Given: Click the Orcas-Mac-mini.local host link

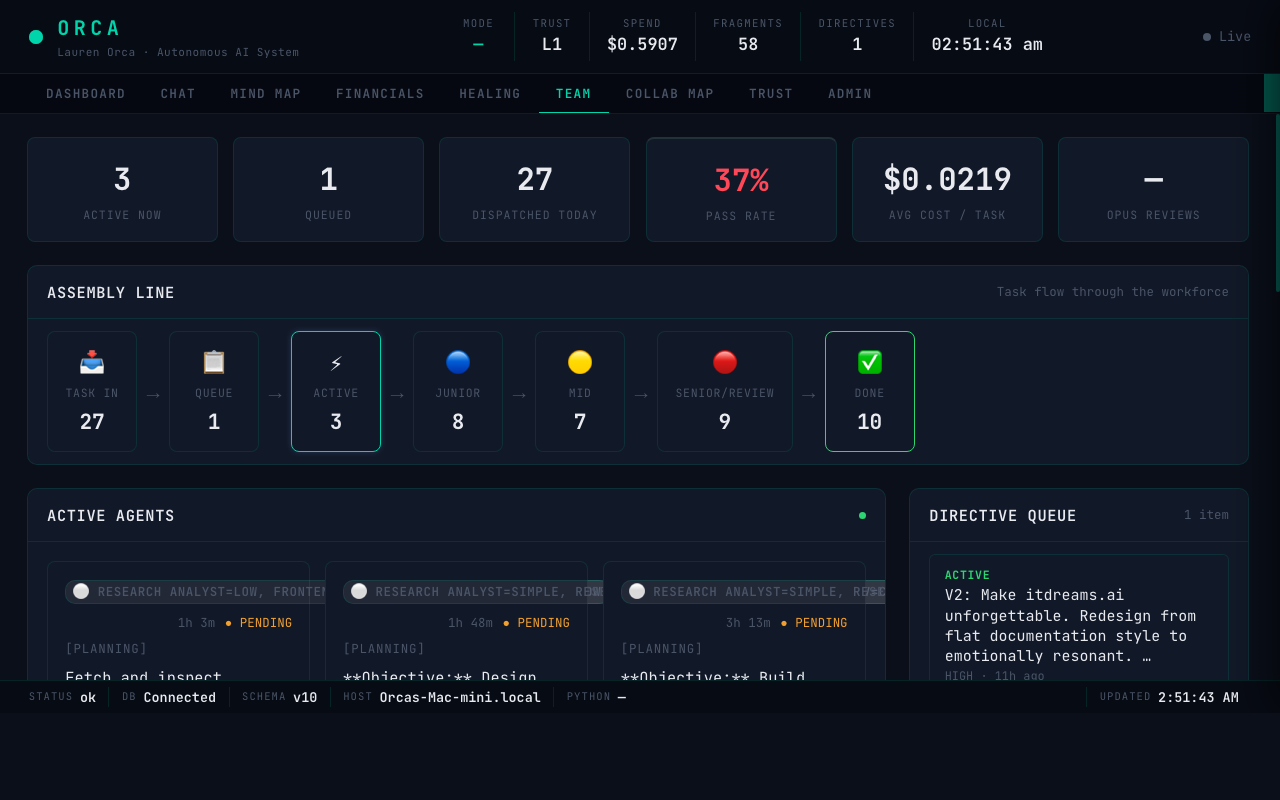Looking at the screenshot, I should pos(459,697).
